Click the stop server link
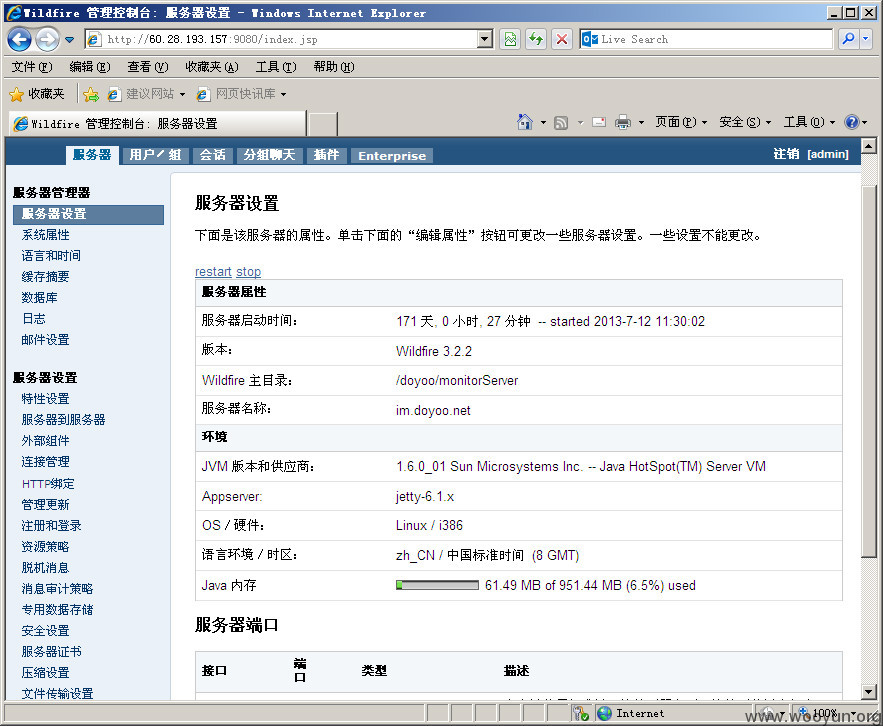The height and width of the screenshot is (726, 883). click(248, 272)
